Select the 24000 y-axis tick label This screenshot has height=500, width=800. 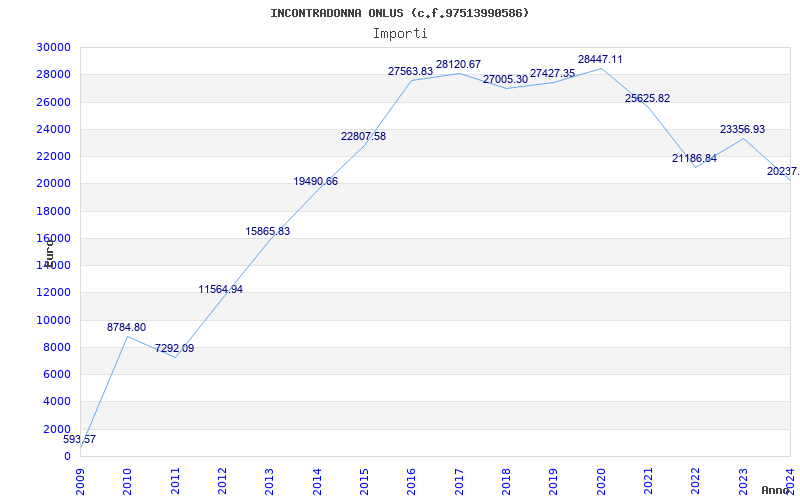point(54,130)
